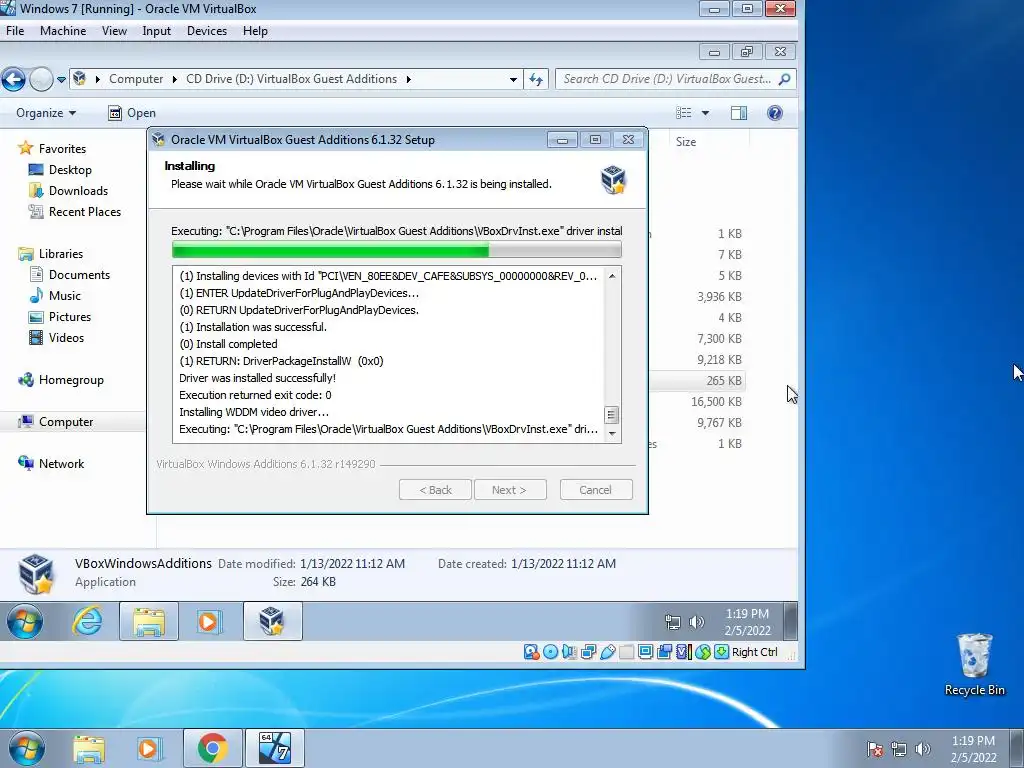Click the keyboard capture arrow icon
The width and height of the screenshot is (1024, 768).
click(x=721, y=652)
